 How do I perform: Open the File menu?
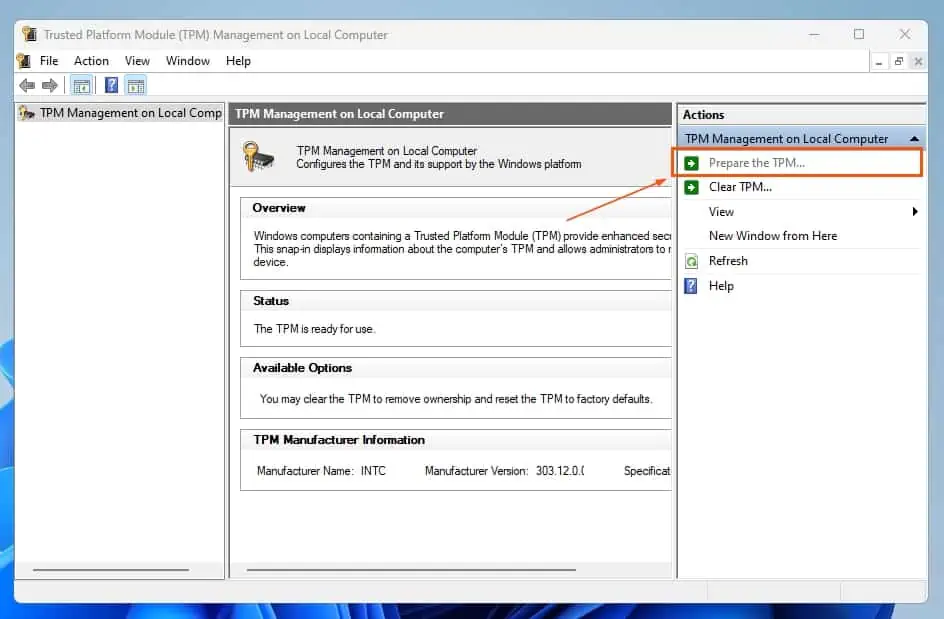[x=49, y=61]
